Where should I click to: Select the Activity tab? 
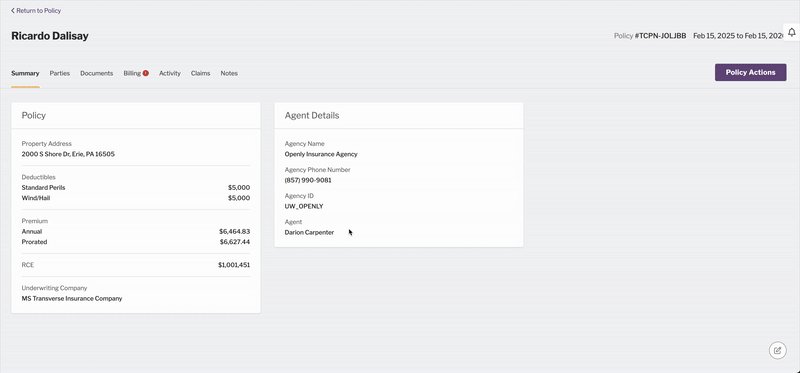tap(170, 73)
